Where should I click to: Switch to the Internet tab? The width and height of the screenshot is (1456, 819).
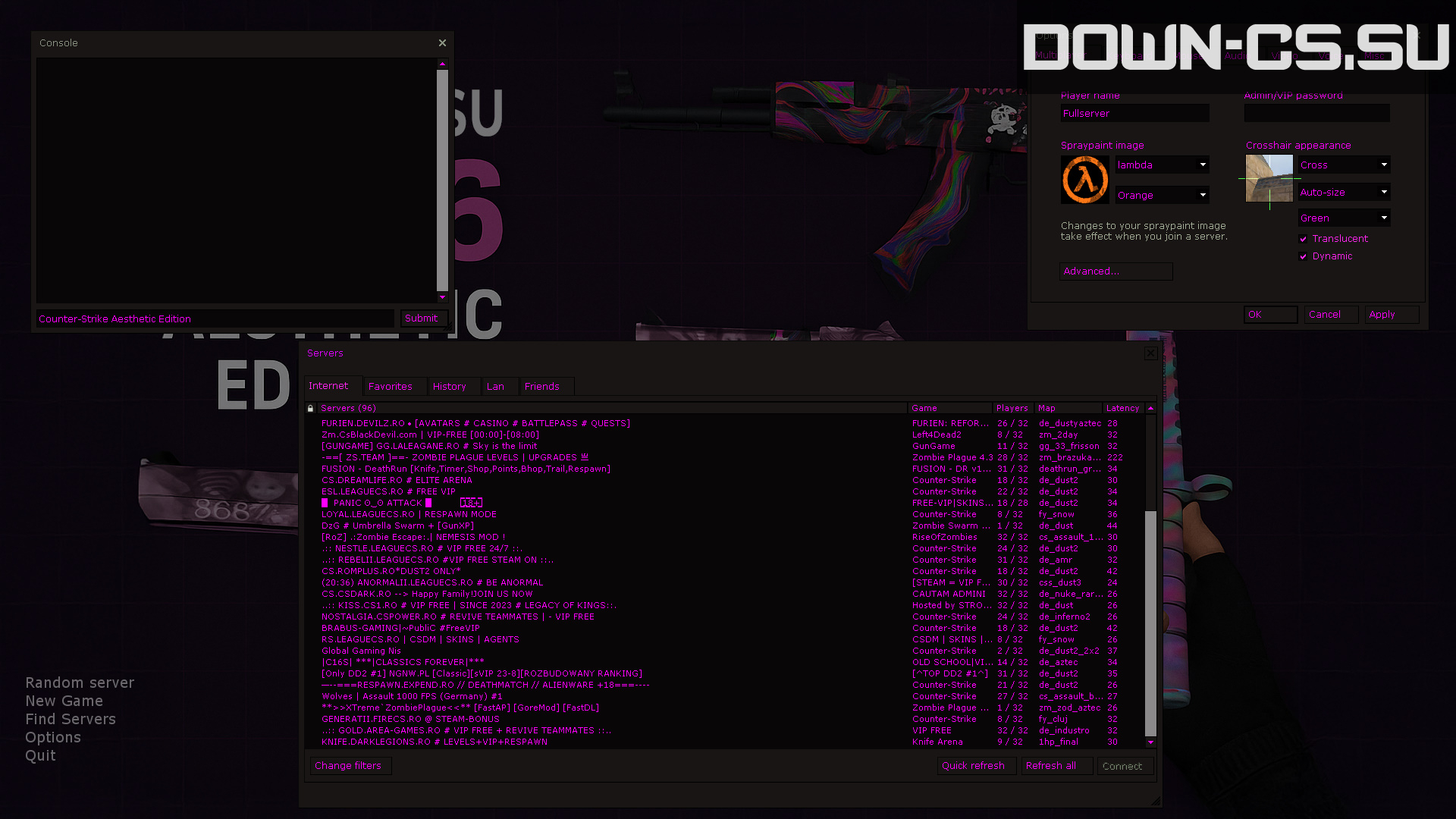(x=333, y=386)
